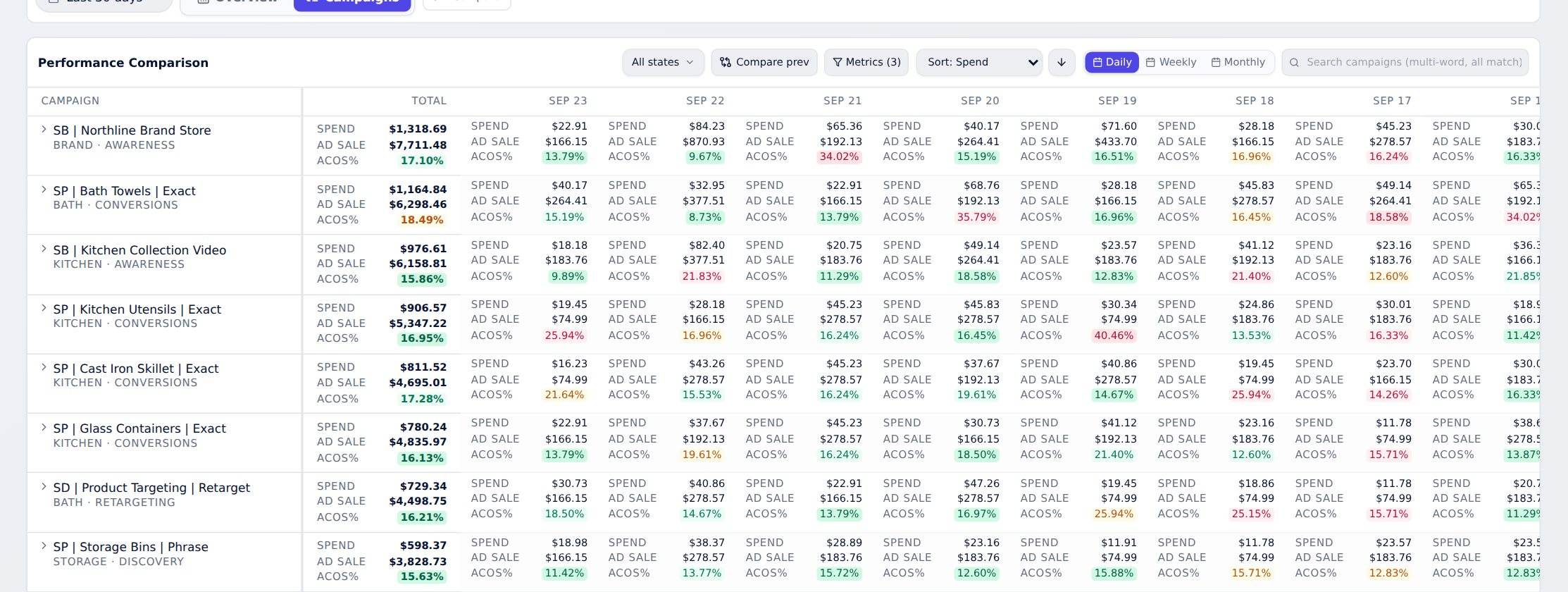Open the All states filter dropdown
Viewport: 1568px width, 592px height.
pos(663,62)
